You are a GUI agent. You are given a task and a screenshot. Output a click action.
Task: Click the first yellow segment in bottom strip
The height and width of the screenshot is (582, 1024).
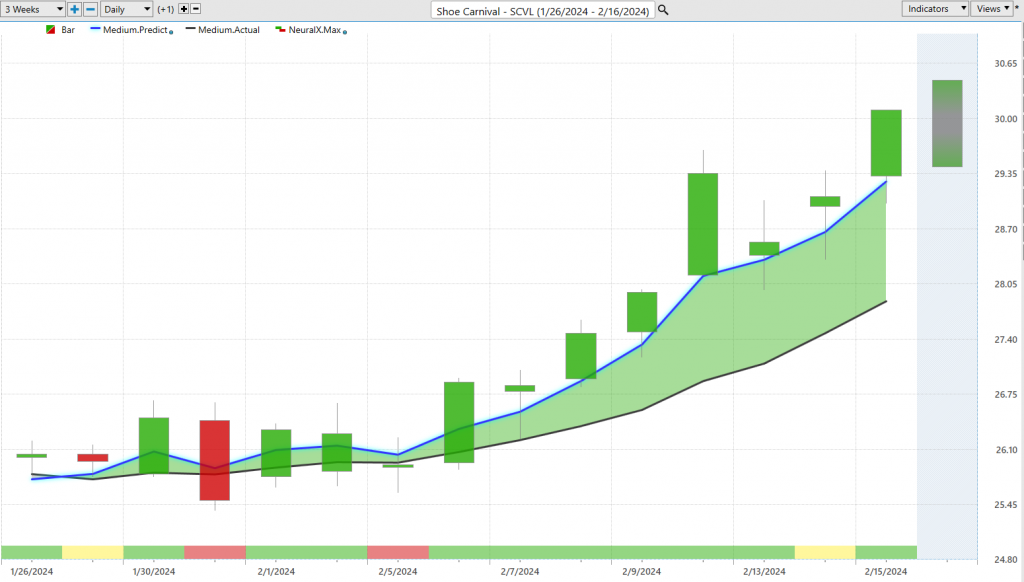click(93, 553)
